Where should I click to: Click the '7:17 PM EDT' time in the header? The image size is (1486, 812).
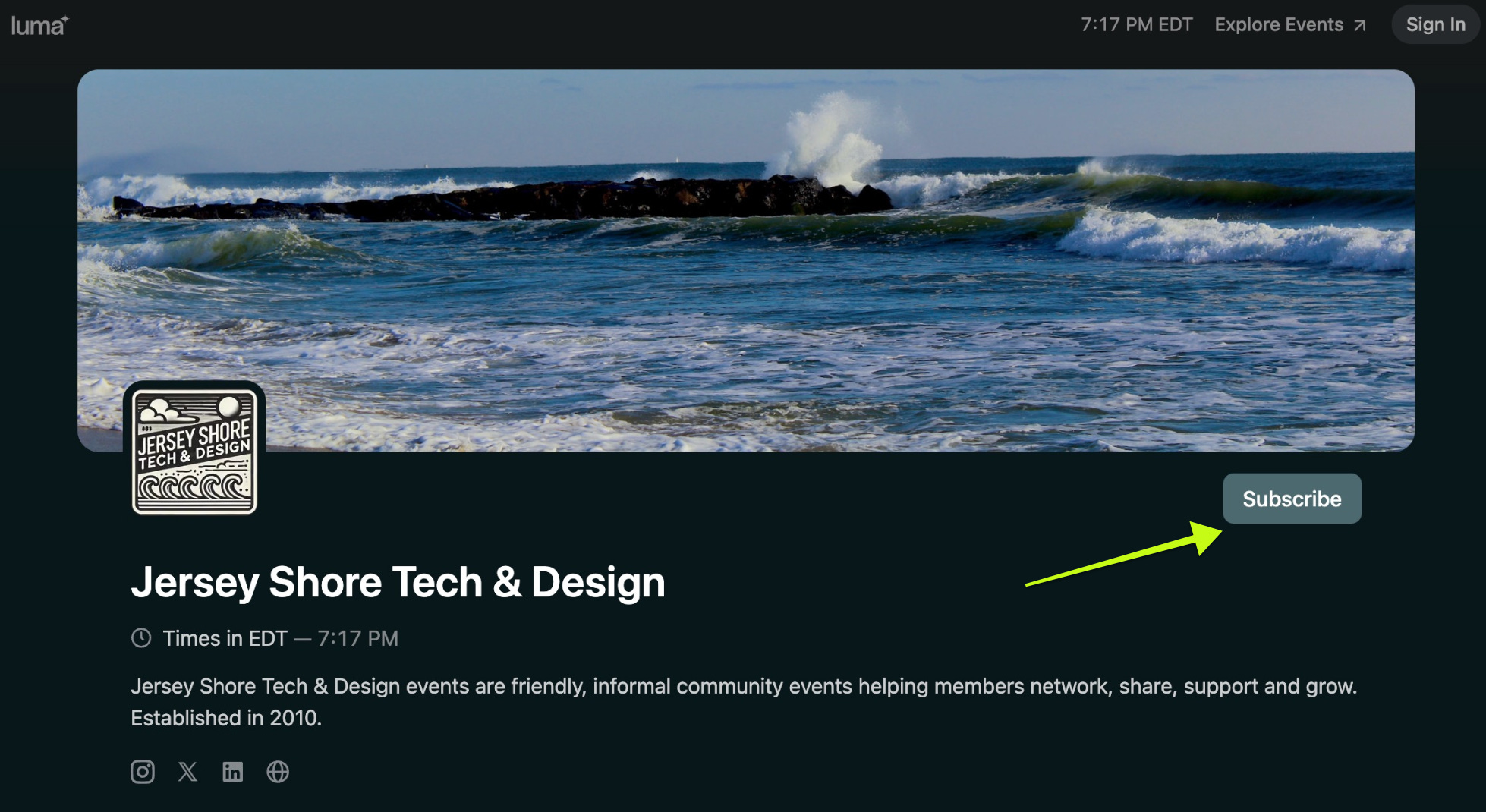point(1136,25)
